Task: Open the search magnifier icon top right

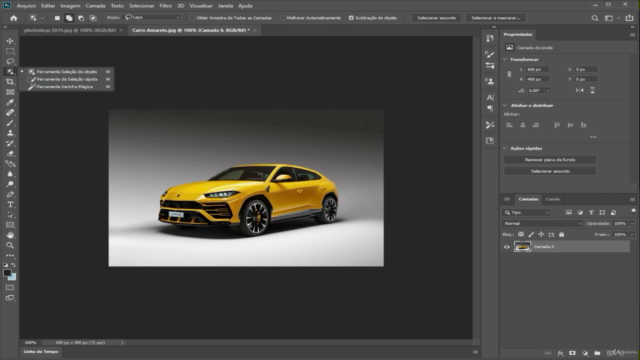Action: pos(595,18)
